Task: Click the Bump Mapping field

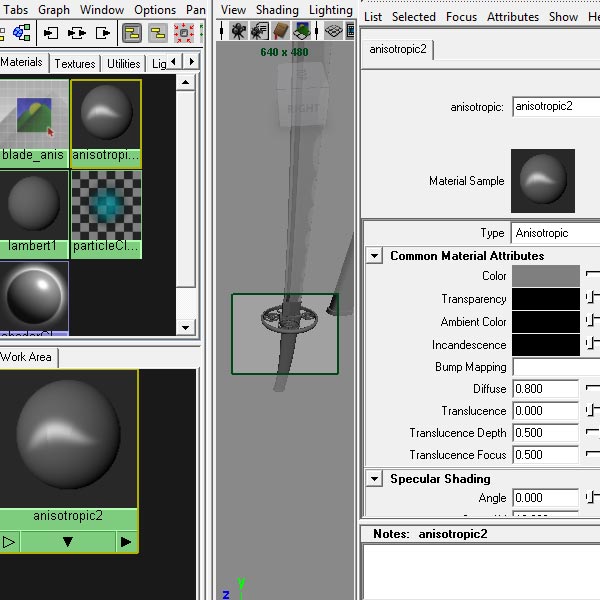Action: point(556,367)
